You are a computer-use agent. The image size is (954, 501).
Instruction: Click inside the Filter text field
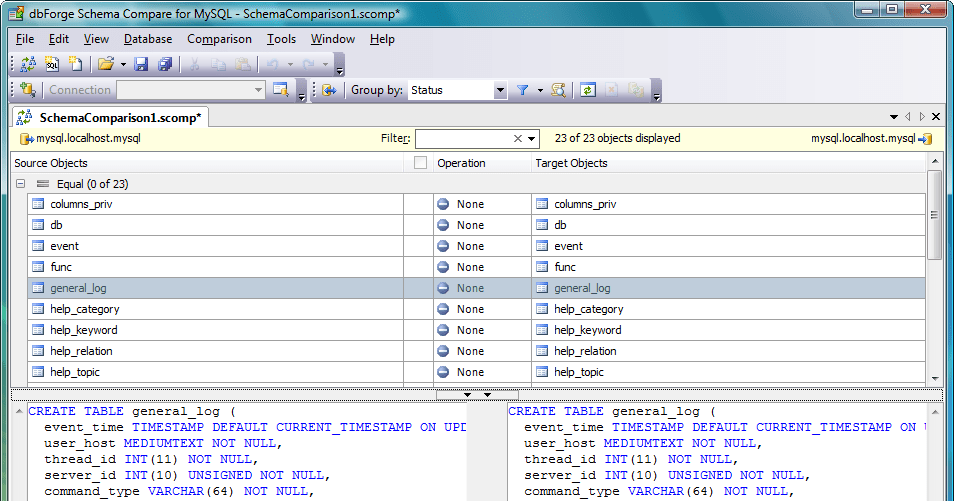click(463, 139)
